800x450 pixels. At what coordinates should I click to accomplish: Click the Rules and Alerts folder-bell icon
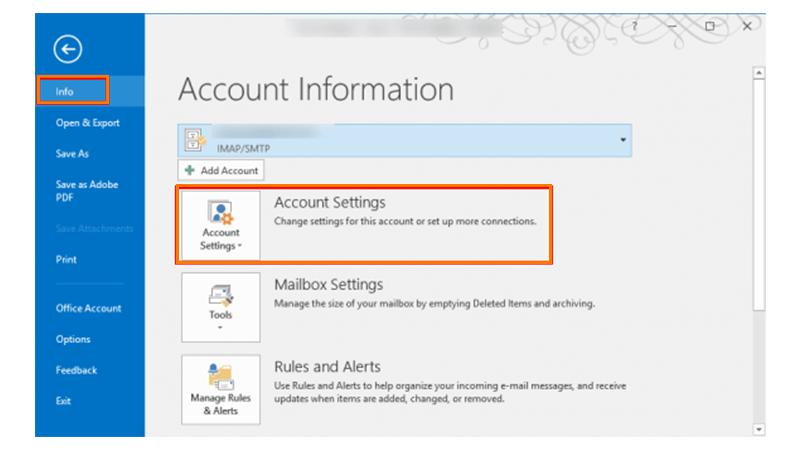tap(221, 377)
